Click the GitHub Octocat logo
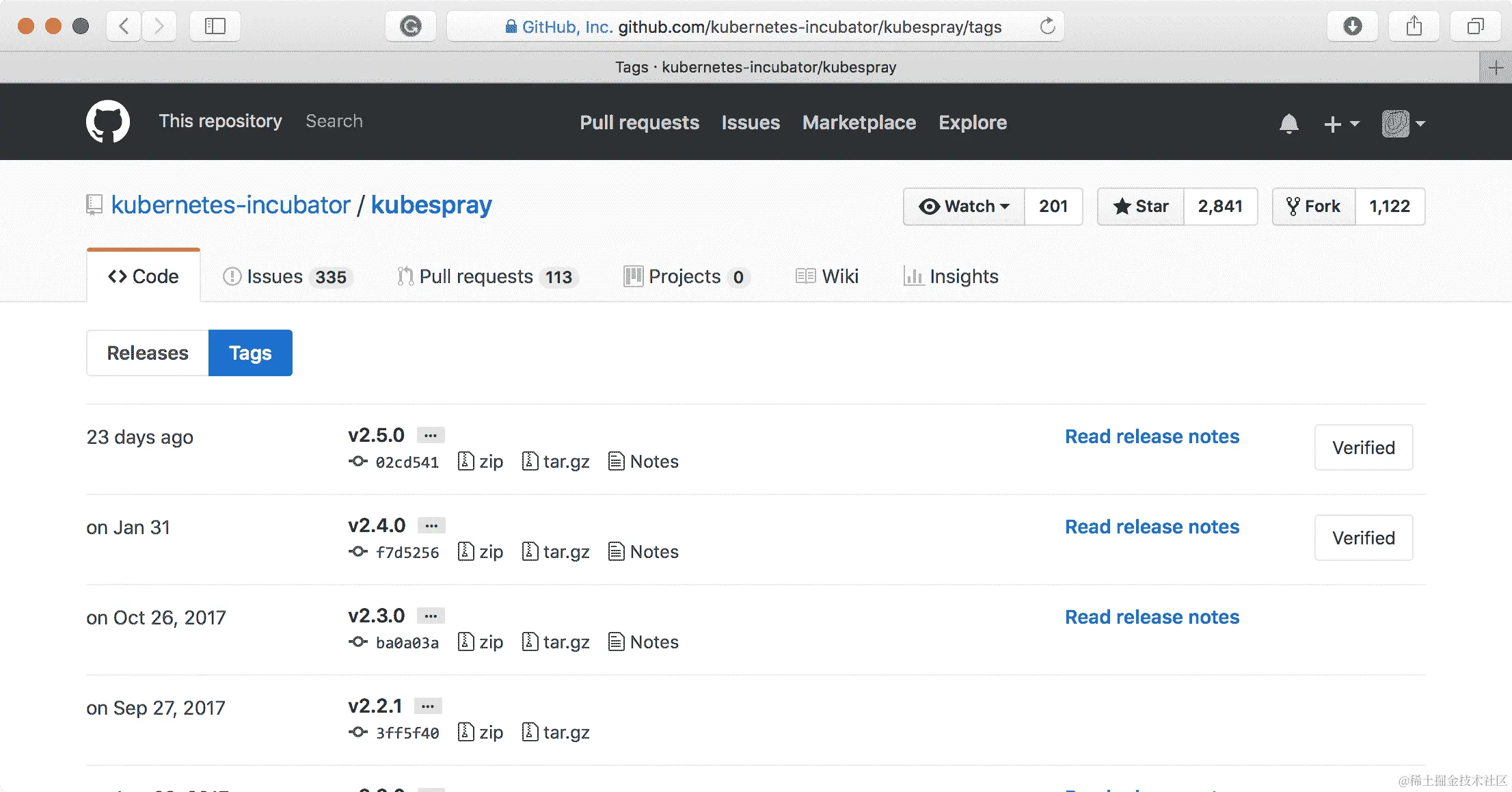The height and width of the screenshot is (792, 1512). [108, 122]
